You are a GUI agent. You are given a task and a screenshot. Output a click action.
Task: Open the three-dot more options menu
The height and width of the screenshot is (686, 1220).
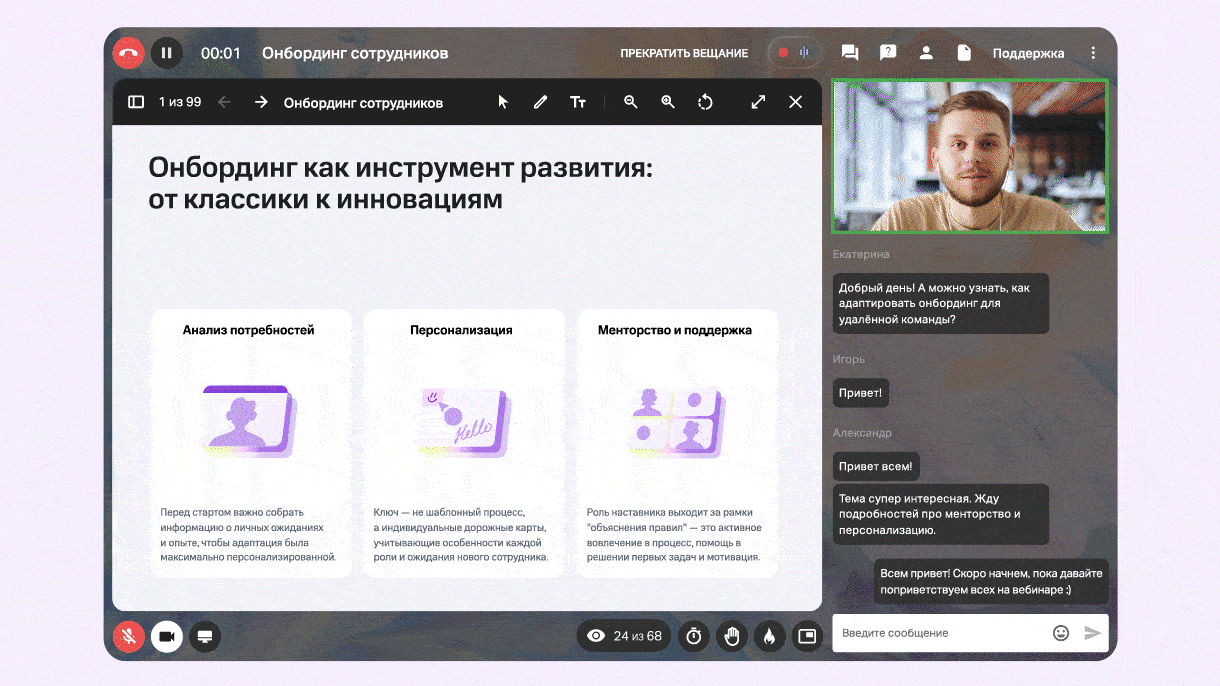pos(1093,53)
